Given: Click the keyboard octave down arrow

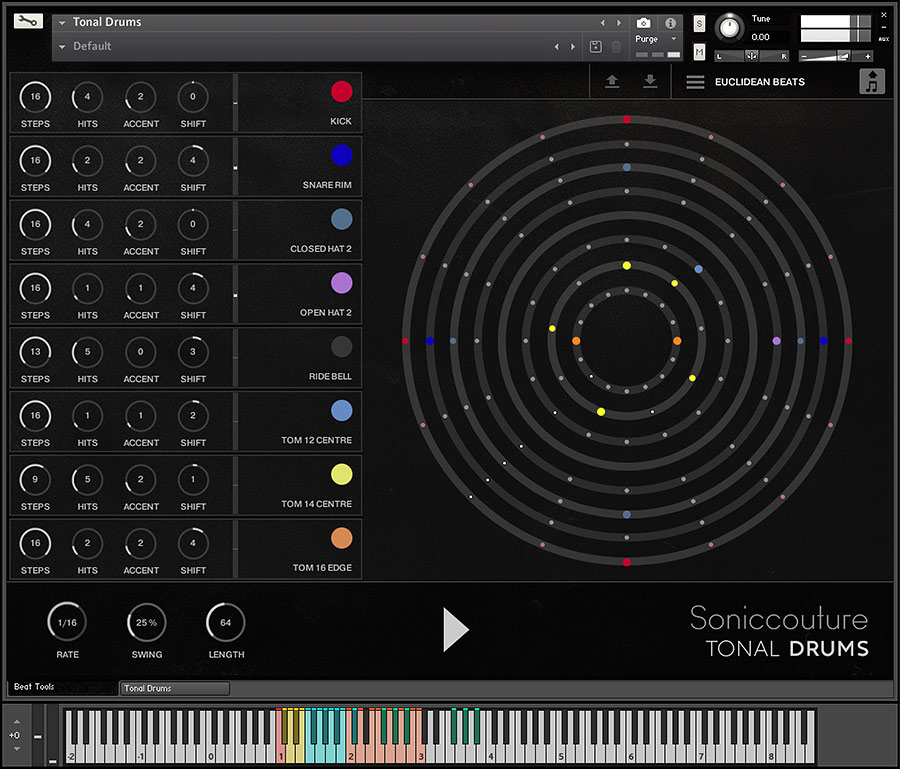Looking at the screenshot, I should click(17, 748).
